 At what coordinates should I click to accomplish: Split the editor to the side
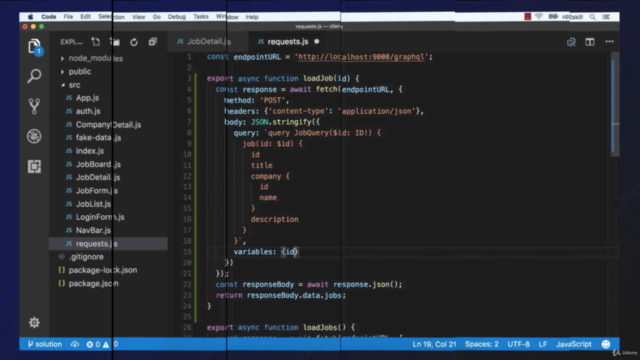coord(590,42)
